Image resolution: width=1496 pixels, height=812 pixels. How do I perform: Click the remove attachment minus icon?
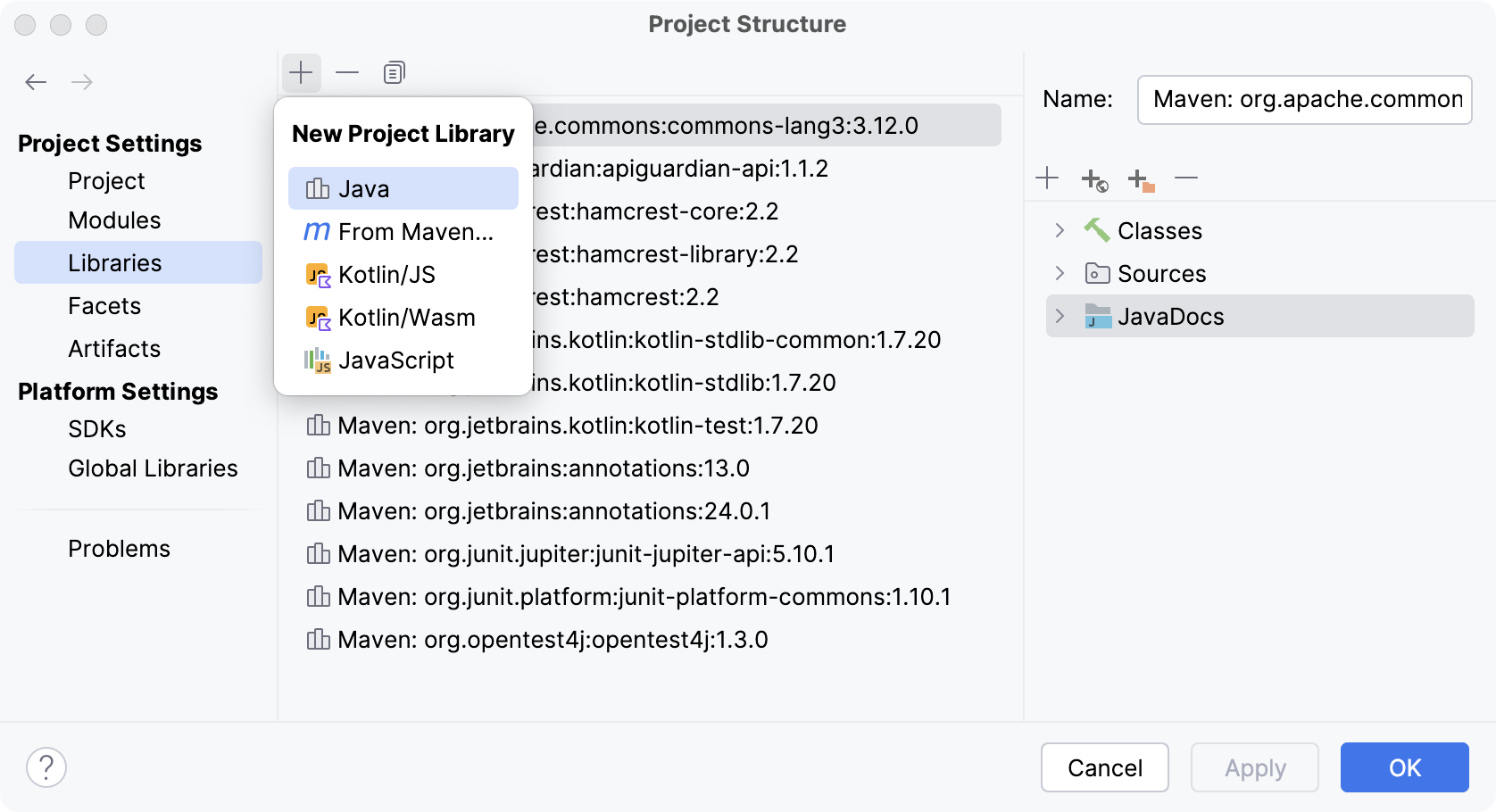point(1185,178)
